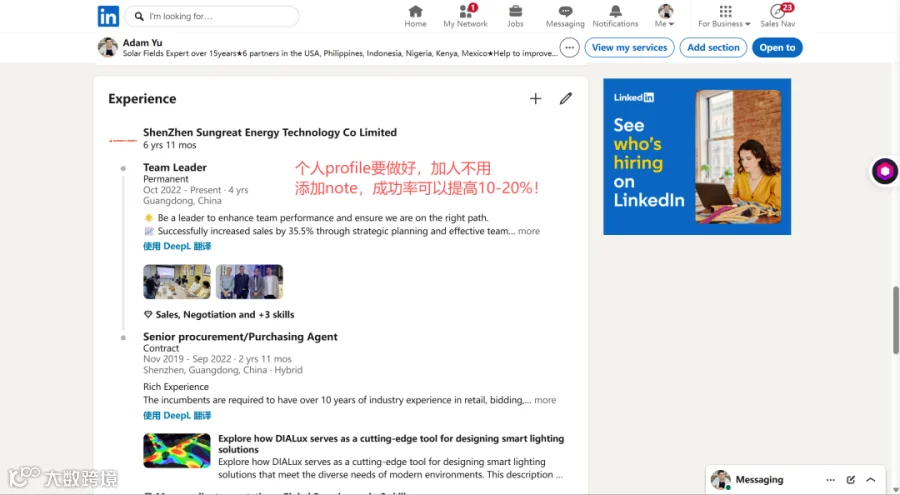This screenshot has width=900, height=495.
Task: Open Sales Nav compass icon
Action: pos(777,11)
